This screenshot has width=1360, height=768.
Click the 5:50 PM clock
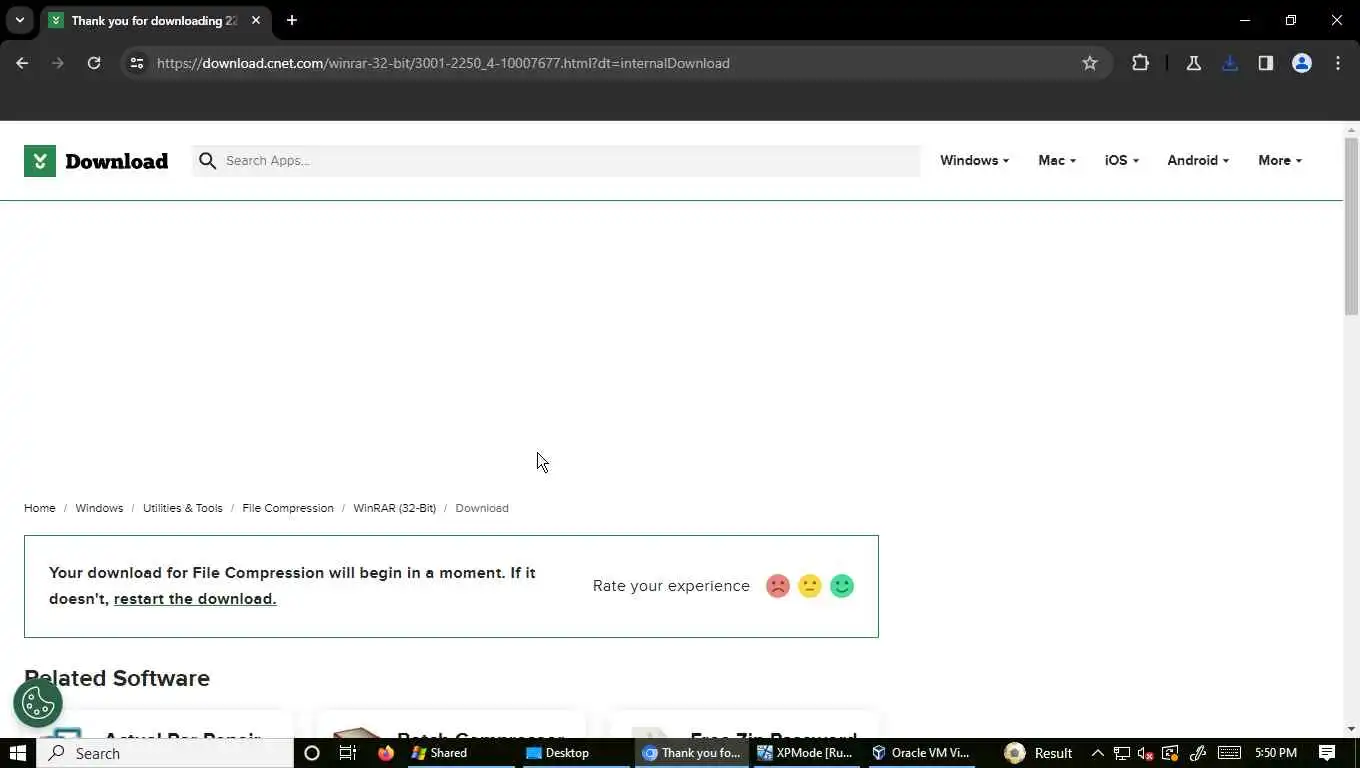[1275, 753]
